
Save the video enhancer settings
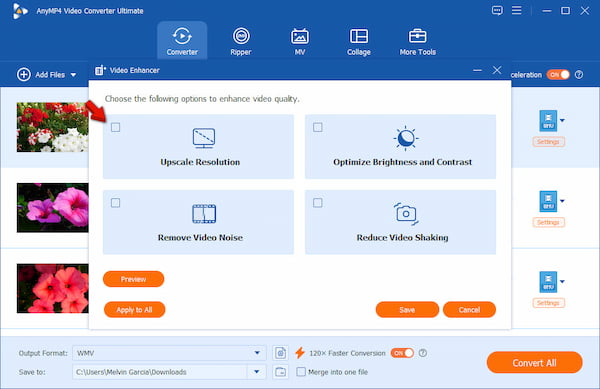pos(407,309)
